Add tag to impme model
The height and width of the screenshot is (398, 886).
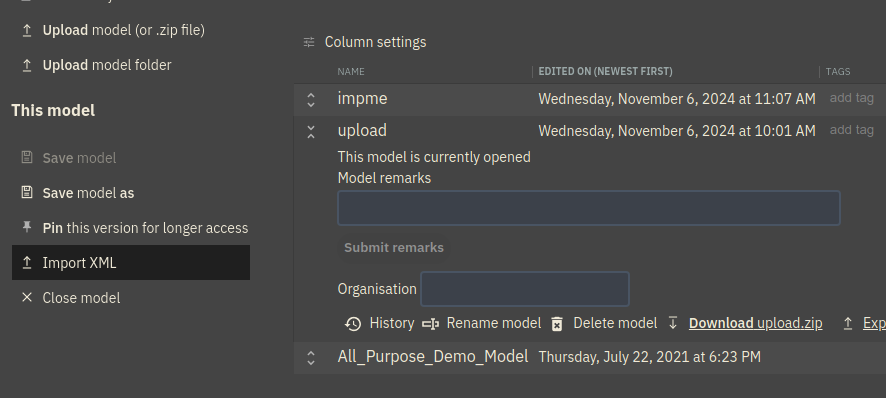tap(852, 98)
